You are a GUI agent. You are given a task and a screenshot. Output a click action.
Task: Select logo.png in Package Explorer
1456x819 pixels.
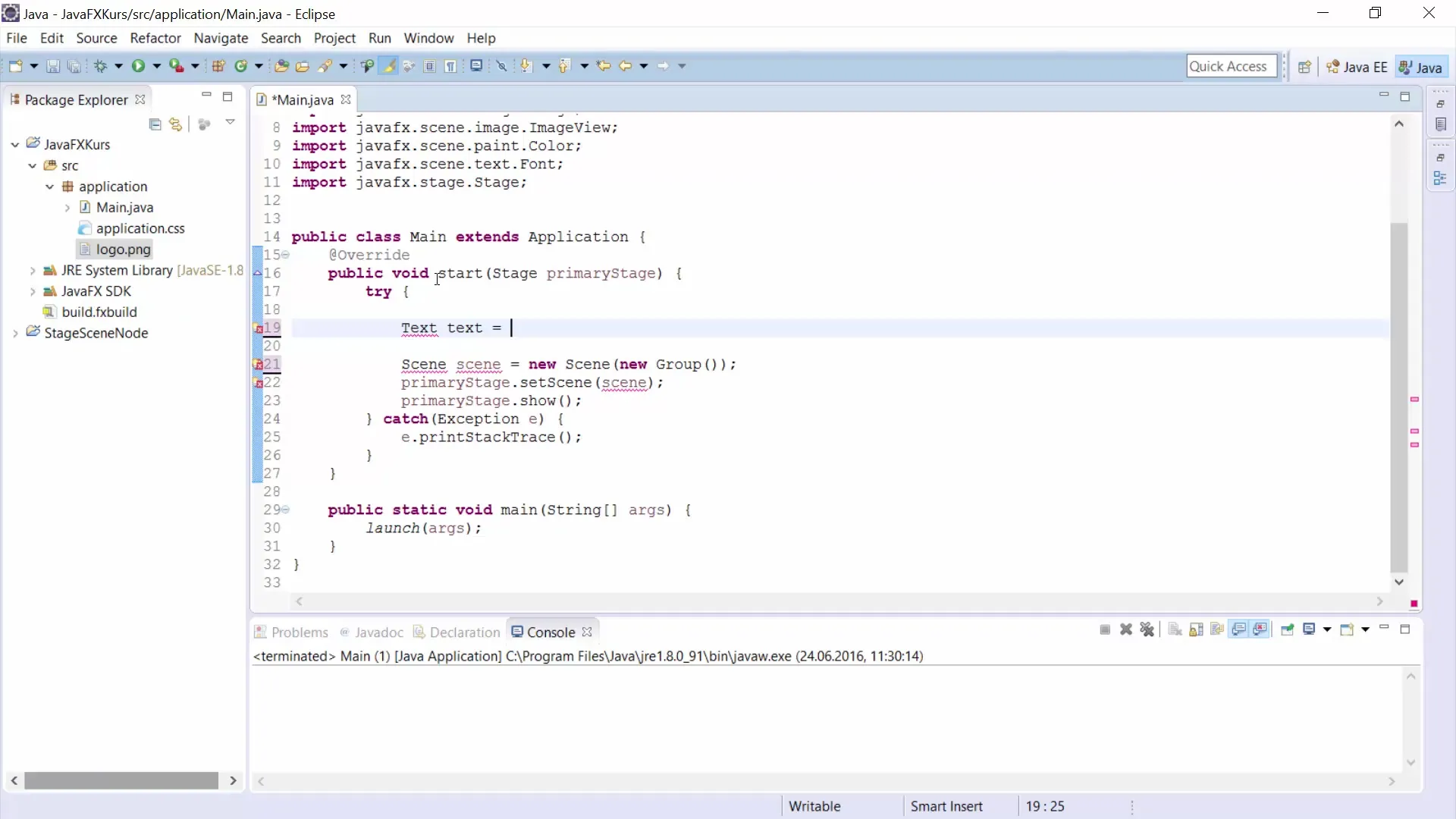[123, 249]
